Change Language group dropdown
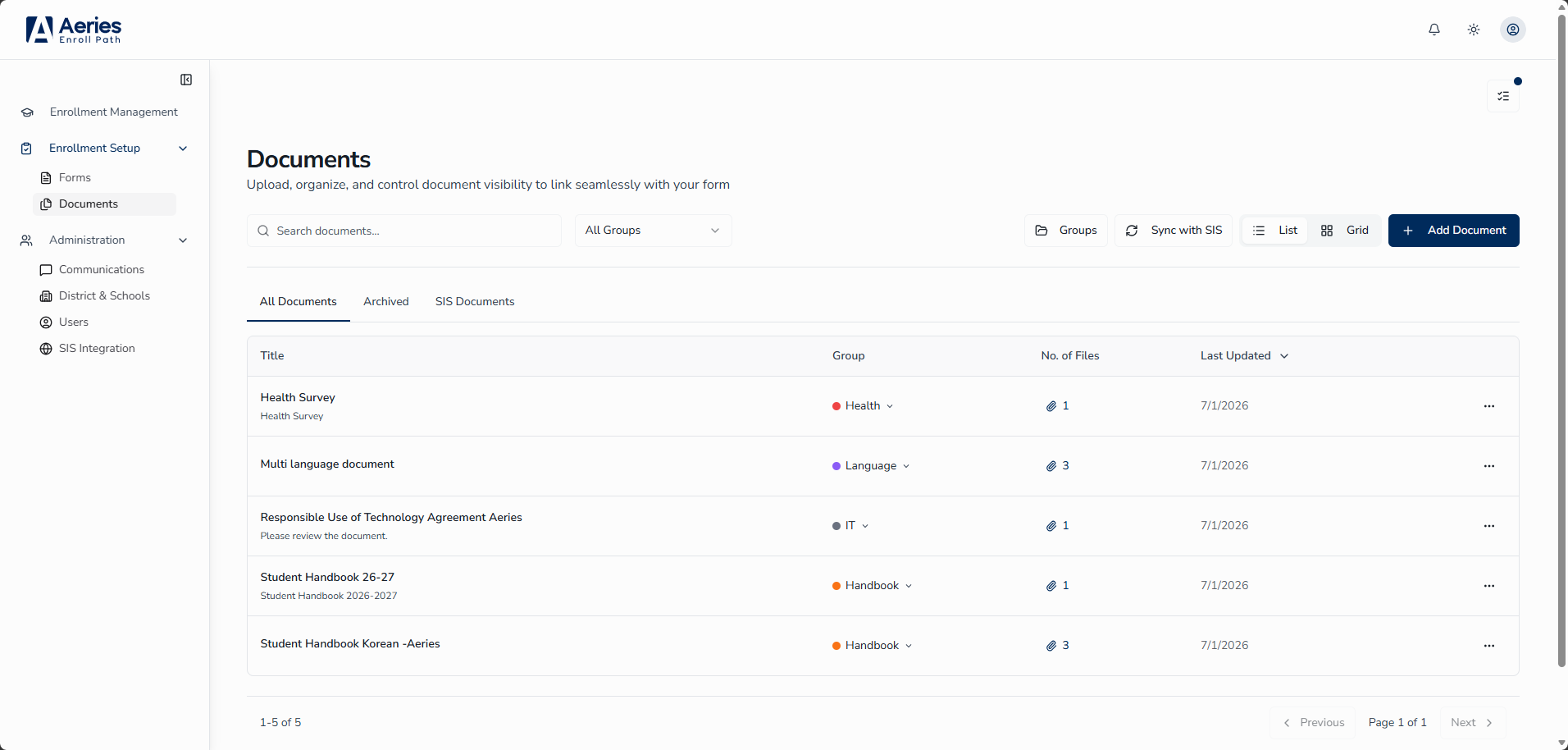1568x750 pixels. pos(871,466)
